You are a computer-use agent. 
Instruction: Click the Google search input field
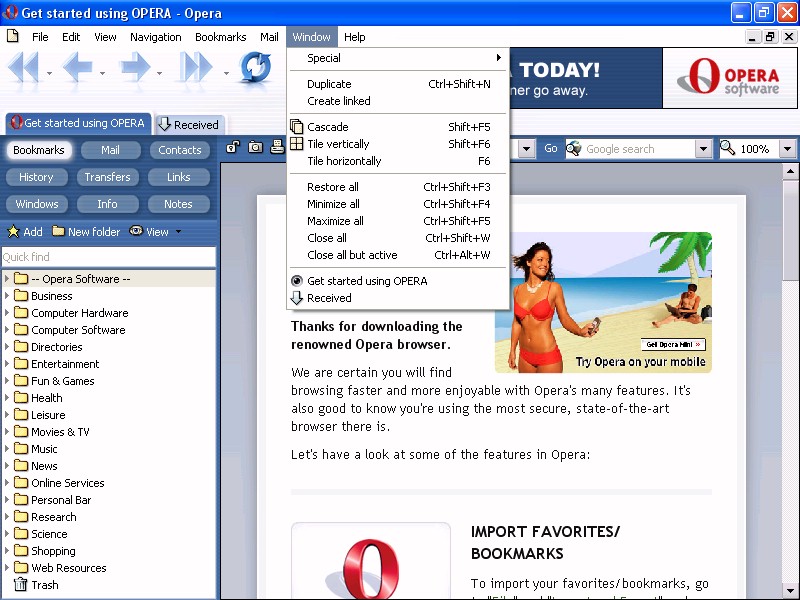(x=638, y=149)
